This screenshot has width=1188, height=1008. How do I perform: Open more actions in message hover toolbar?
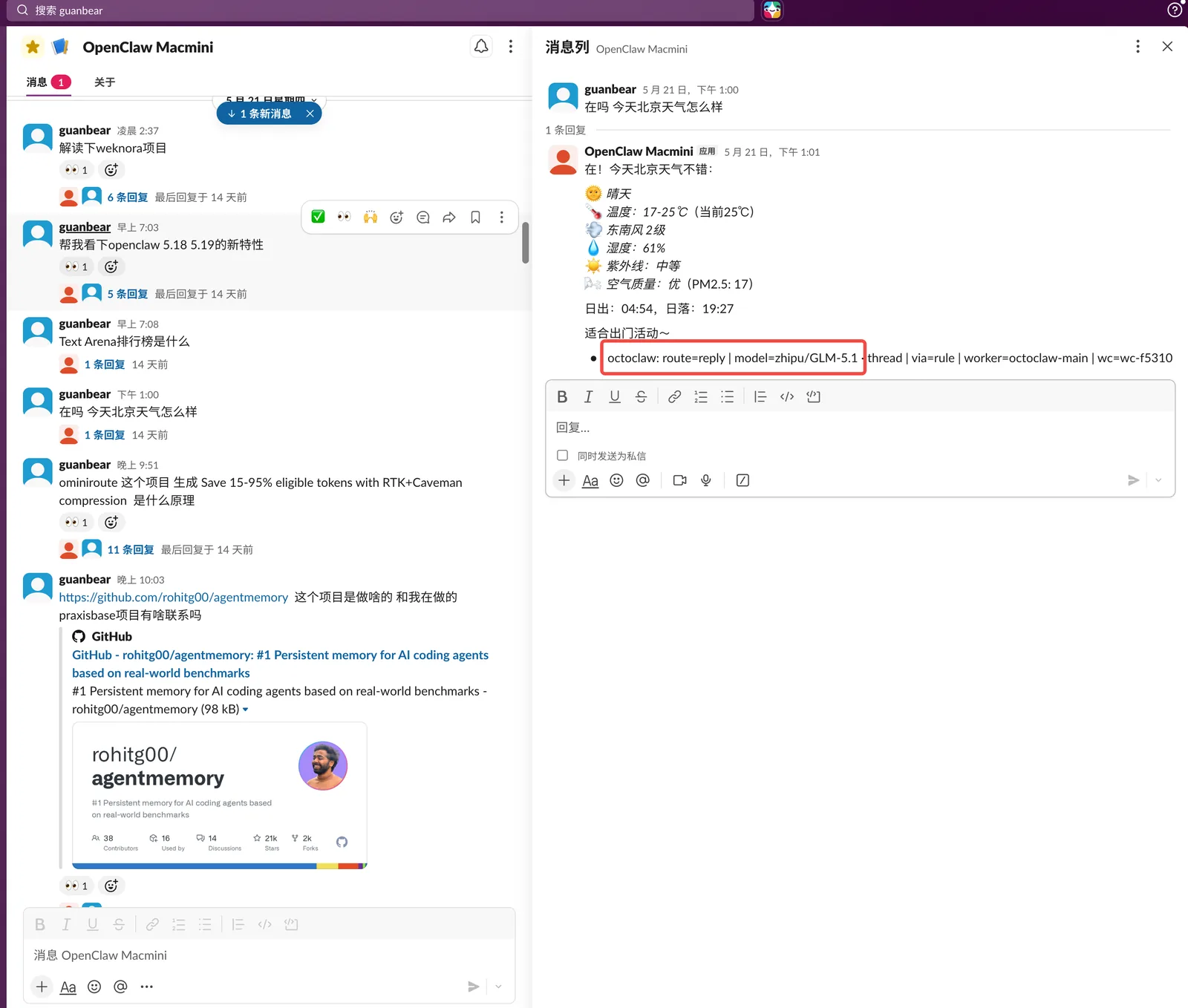(x=502, y=217)
